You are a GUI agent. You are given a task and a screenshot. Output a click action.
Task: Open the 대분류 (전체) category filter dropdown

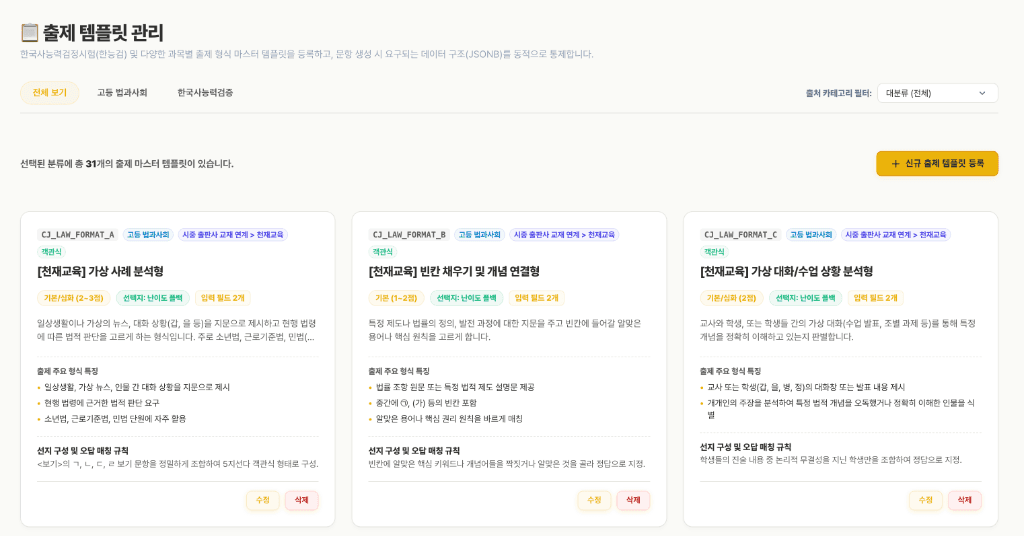tap(937, 93)
